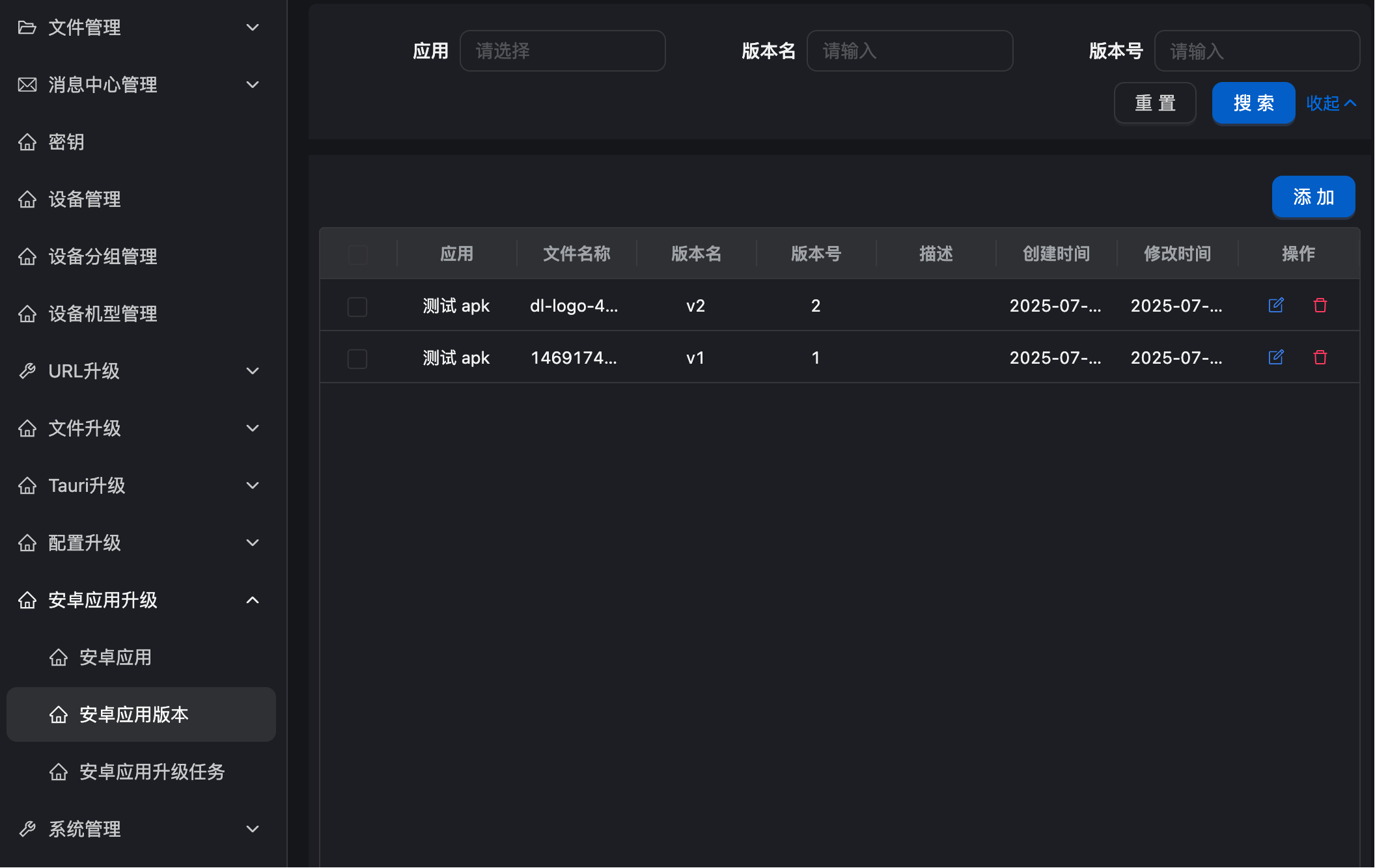The height and width of the screenshot is (868, 1375).
Task: Click the 修改时间 column header
Action: [1177, 254]
